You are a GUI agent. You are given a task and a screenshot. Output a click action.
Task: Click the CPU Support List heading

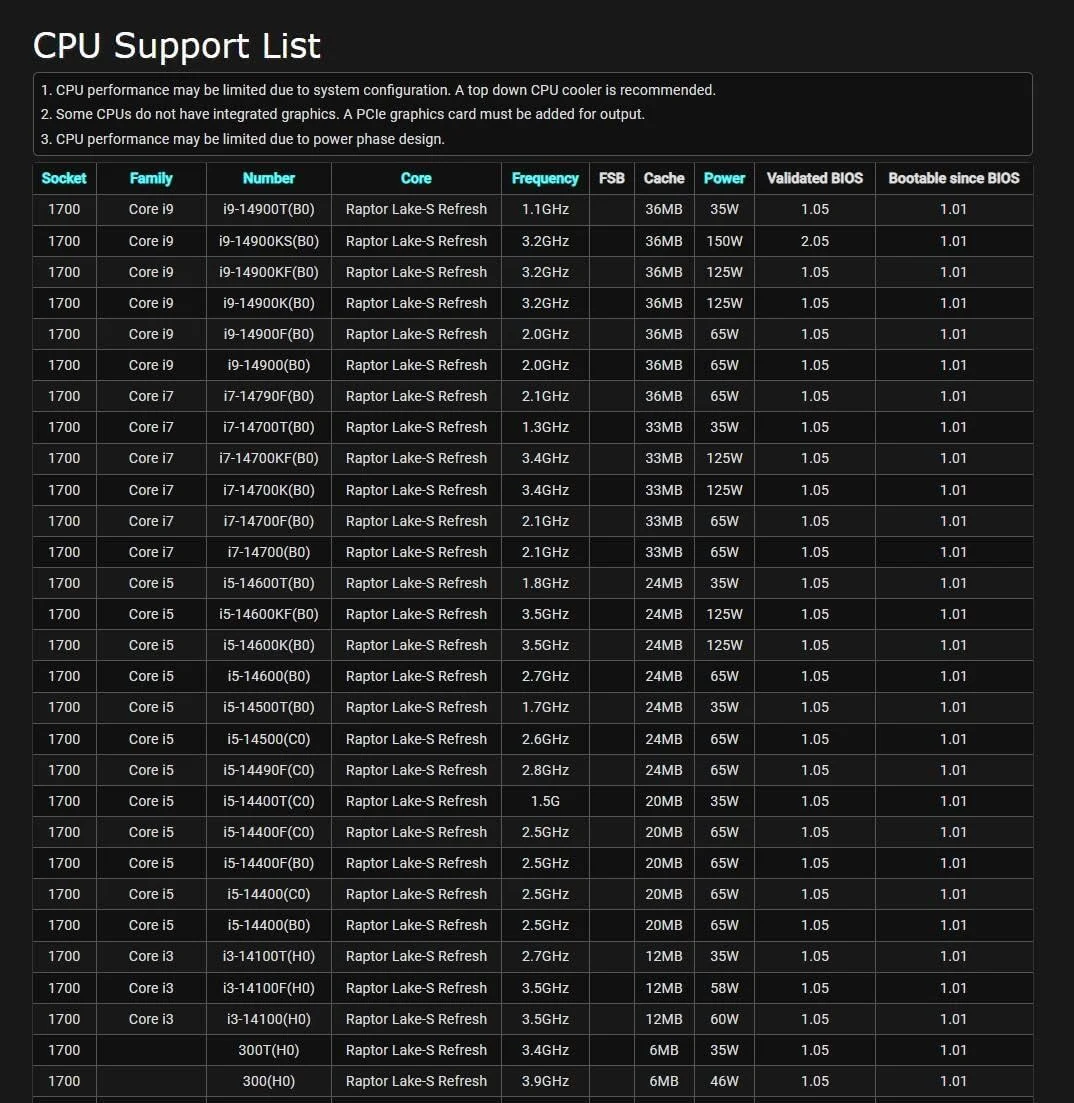coord(177,46)
